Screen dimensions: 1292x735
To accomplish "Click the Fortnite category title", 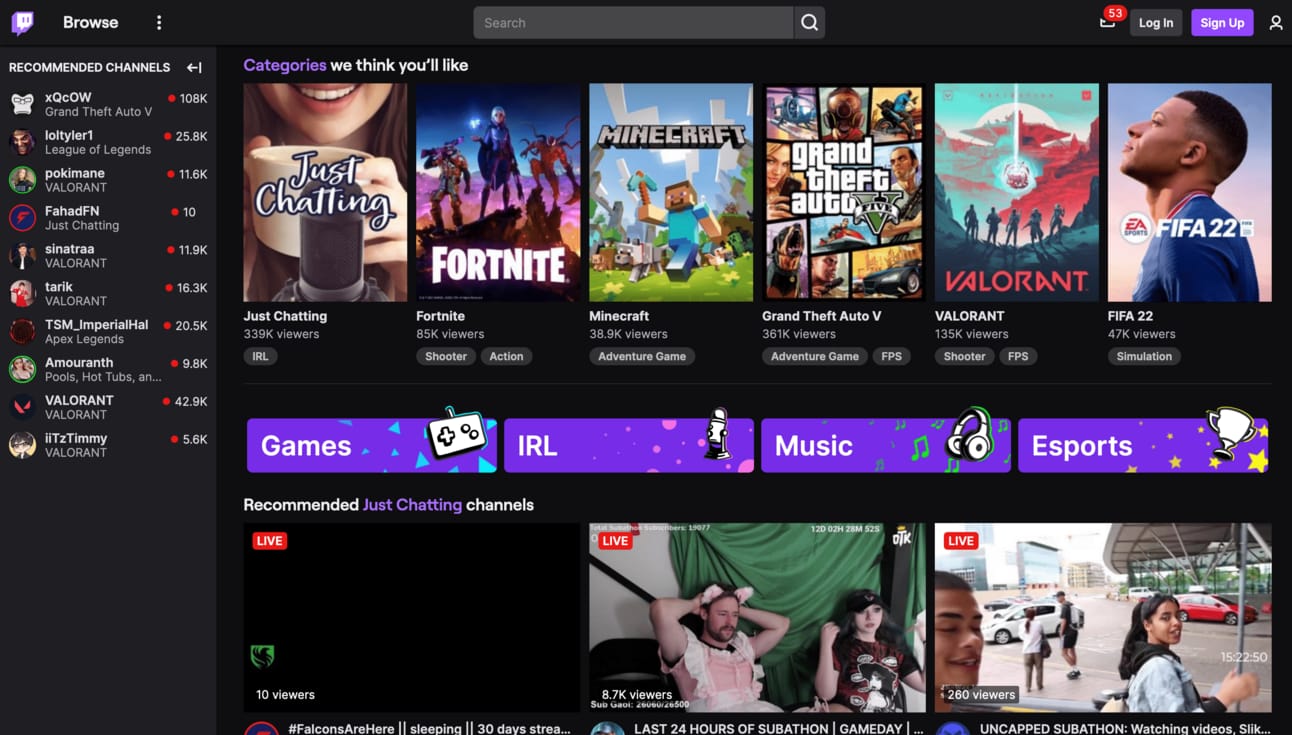I will 440,316.
